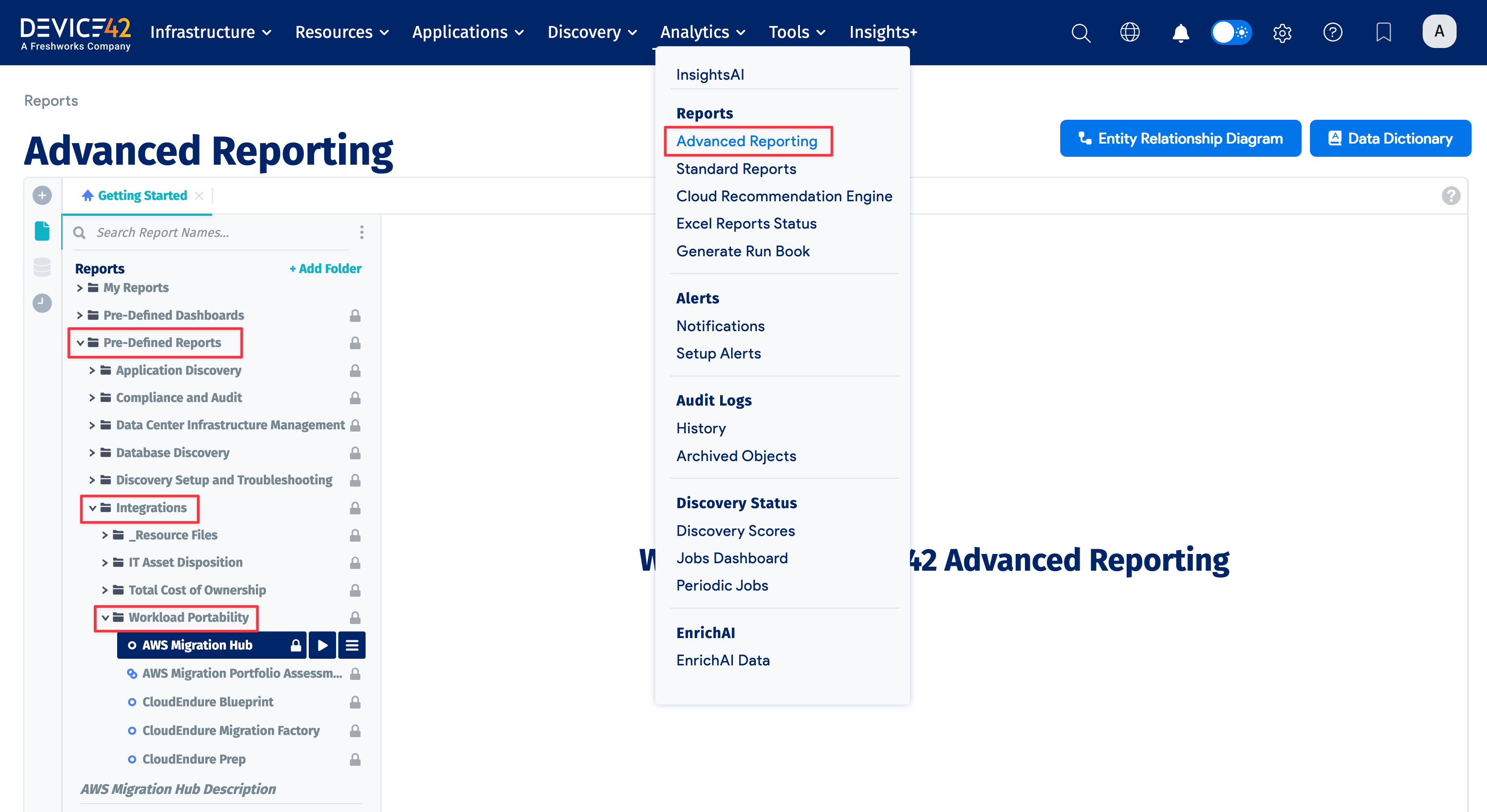The width and height of the screenshot is (1487, 812).
Task: Click lock icon beside CloudEndure Prep
Action: click(355, 760)
